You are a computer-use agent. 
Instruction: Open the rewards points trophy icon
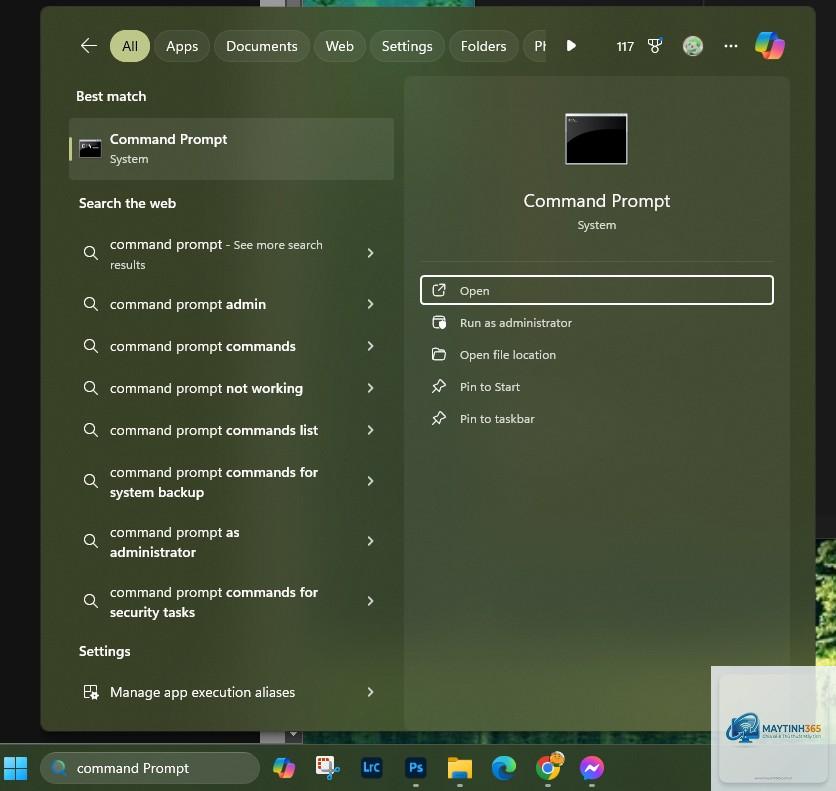point(655,46)
